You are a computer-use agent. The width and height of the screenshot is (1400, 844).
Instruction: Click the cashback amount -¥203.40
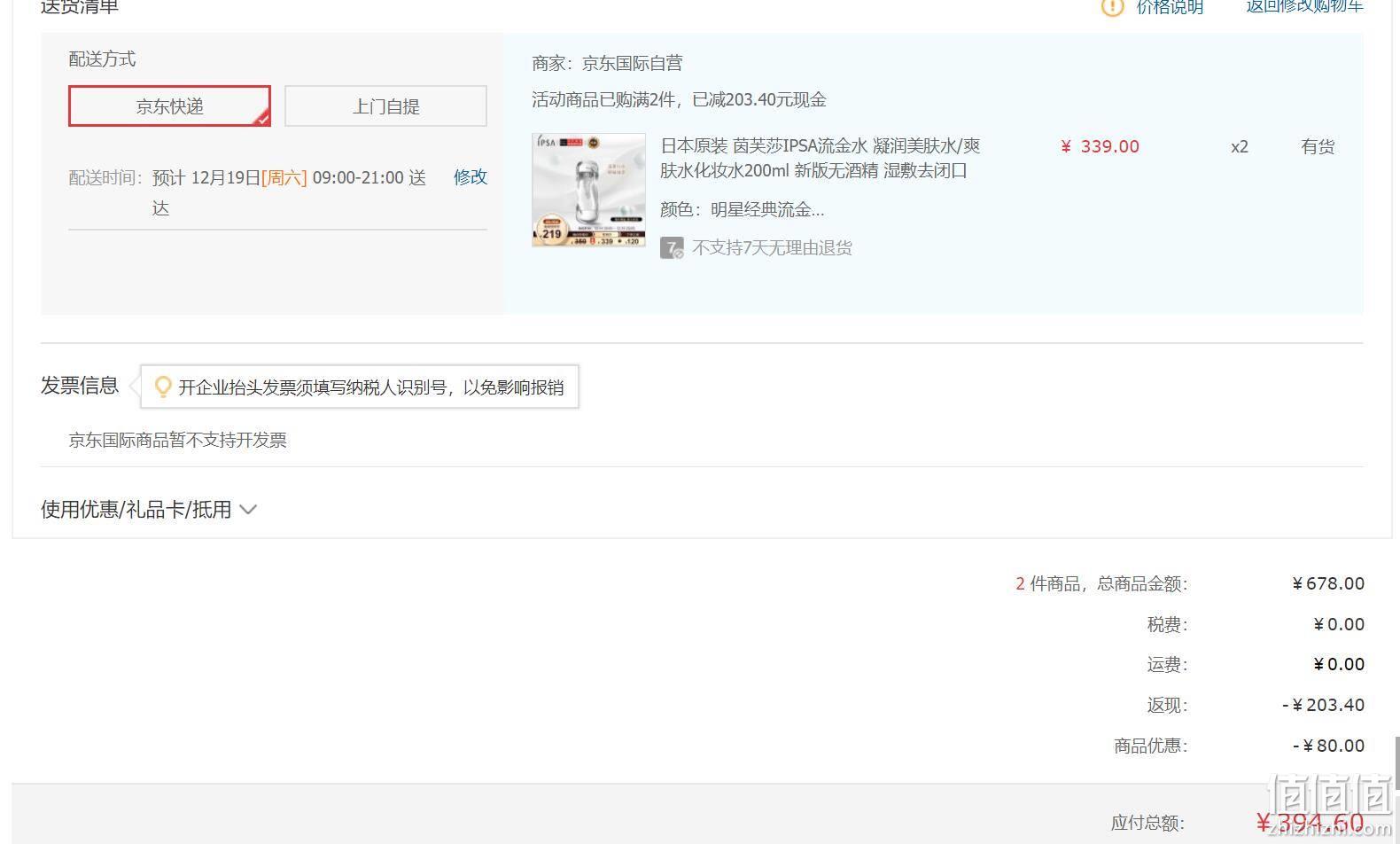coord(1323,705)
